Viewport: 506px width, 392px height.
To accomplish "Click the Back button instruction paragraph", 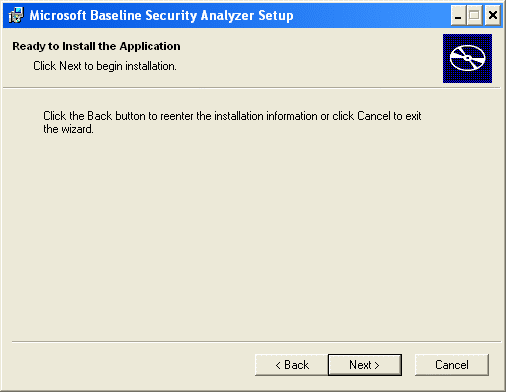I will coord(232,122).
